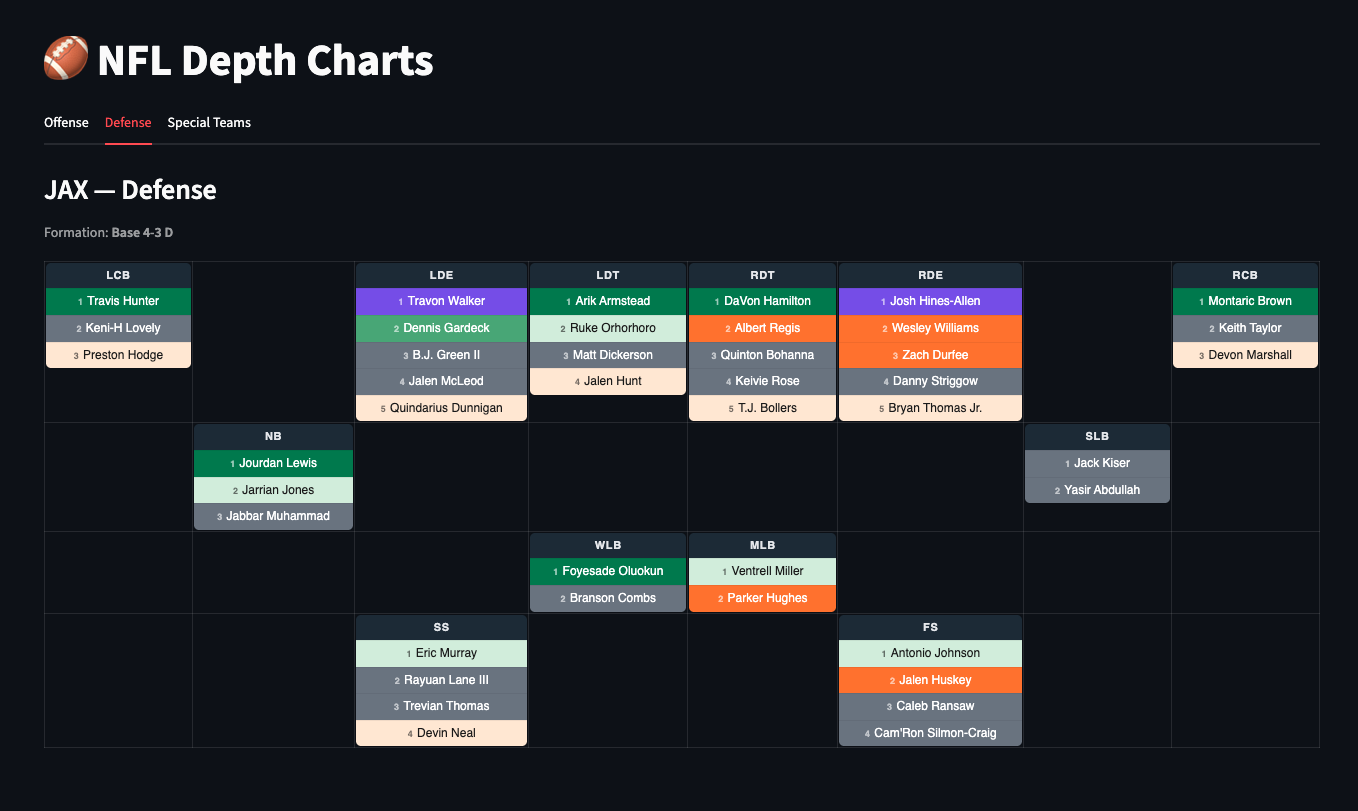The height and width of the screenshot is (811, 1358).
Task: Click Cam'Ron Silmon-Craig entry
Action: [x=930, y=733]
